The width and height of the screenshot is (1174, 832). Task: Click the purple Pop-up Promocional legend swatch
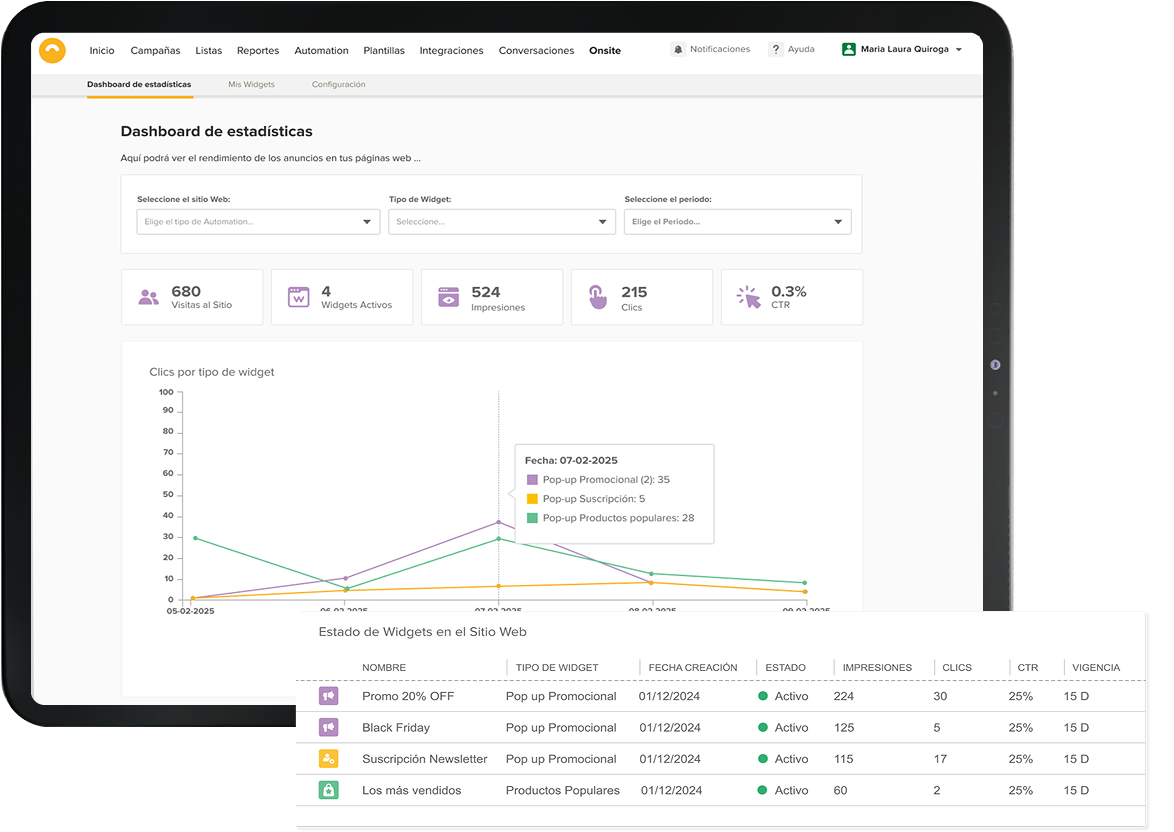(x=532, y=479)
